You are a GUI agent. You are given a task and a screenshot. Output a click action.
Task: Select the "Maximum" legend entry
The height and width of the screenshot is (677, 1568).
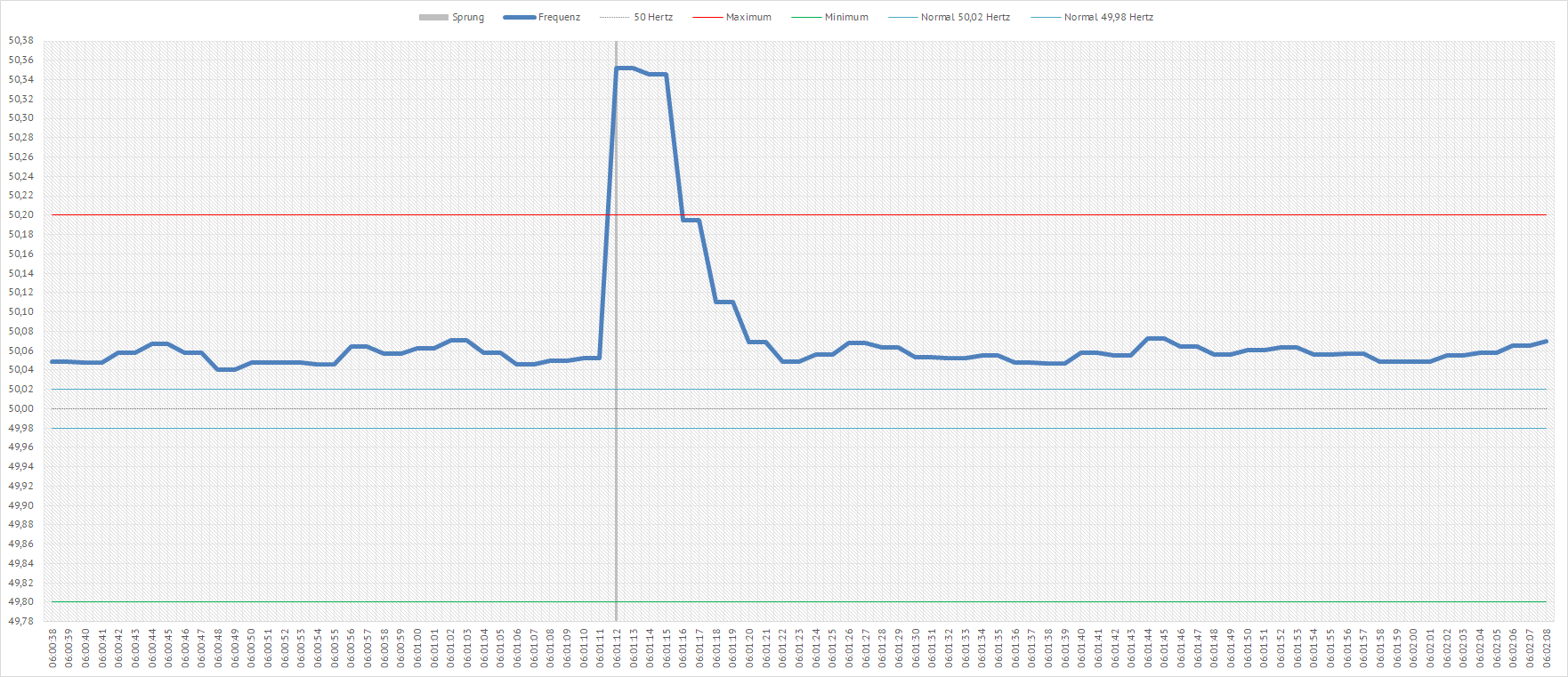[748, 18]
